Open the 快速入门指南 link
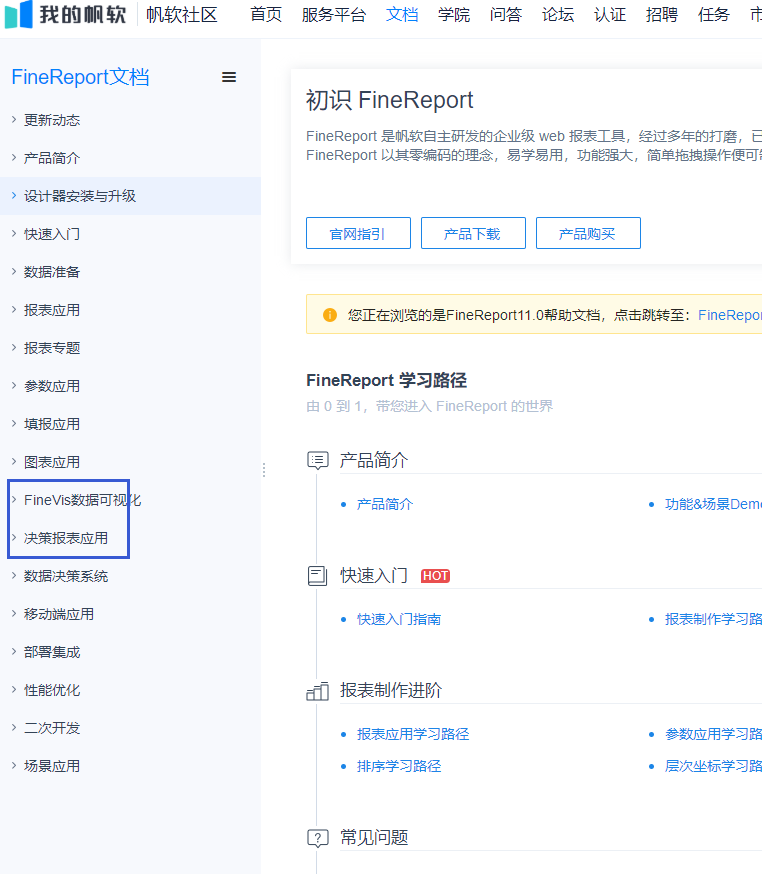This screenshot has width=762, height=874. (x=399, y=619)
